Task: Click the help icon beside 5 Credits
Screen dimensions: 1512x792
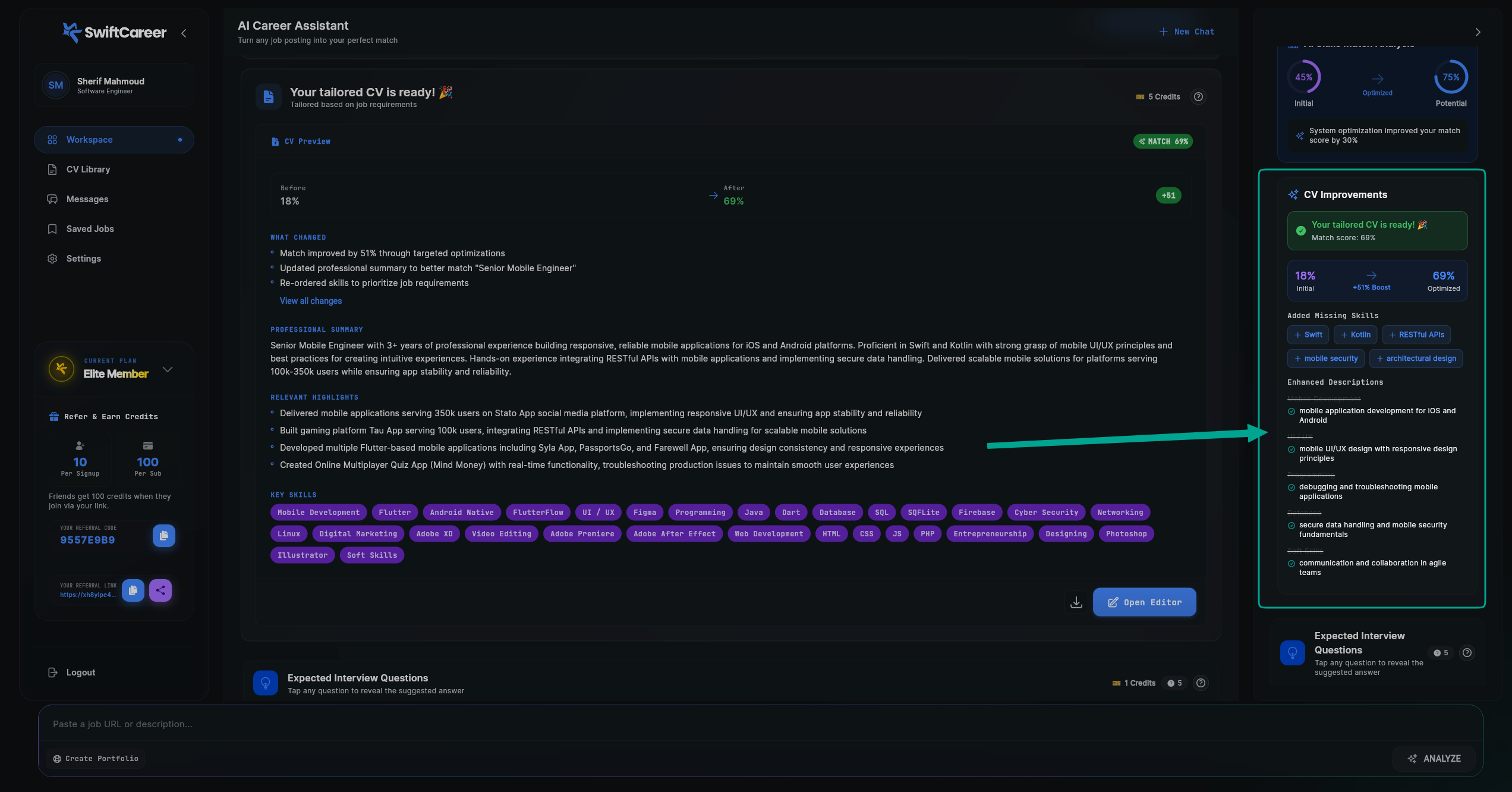Action: click(x=1198, y=96)
